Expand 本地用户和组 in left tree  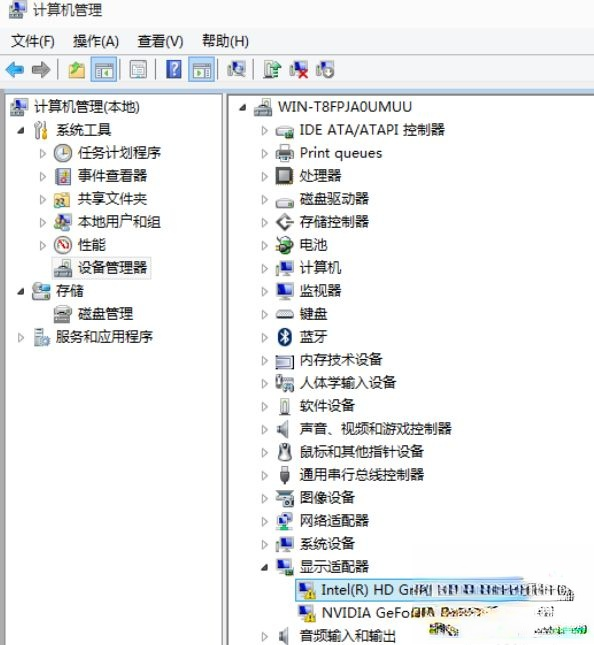[x=42, y=223]
